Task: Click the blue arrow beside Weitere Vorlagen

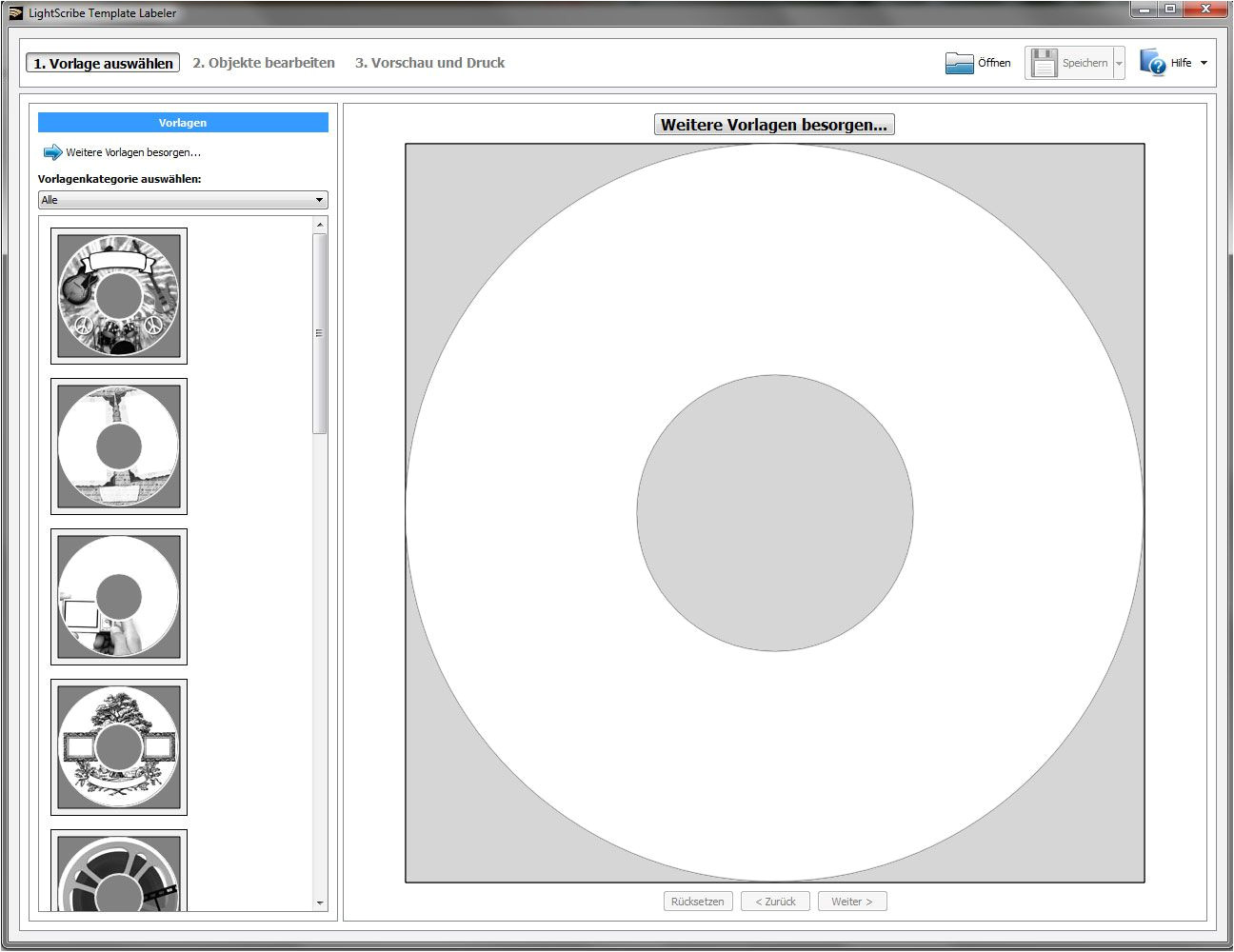Action: 52,152
